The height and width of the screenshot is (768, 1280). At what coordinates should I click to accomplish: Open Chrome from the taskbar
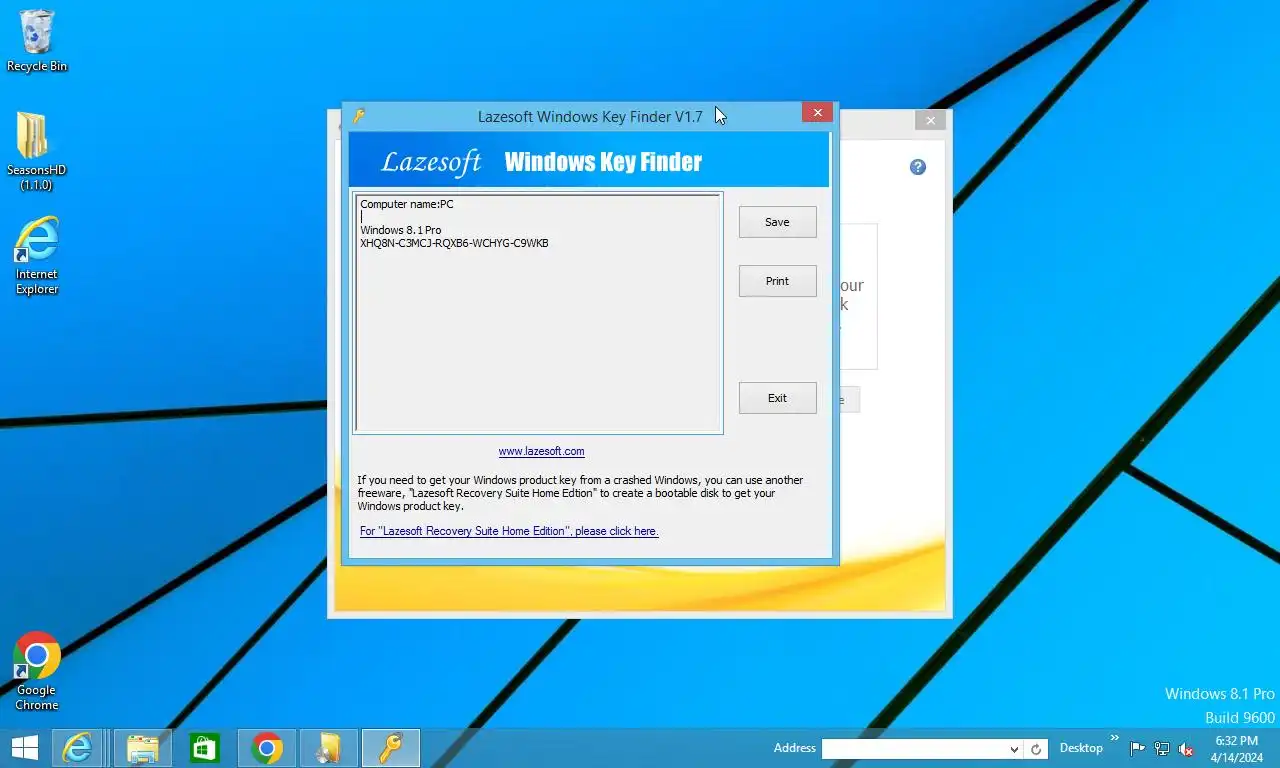[x=266, y=748]
